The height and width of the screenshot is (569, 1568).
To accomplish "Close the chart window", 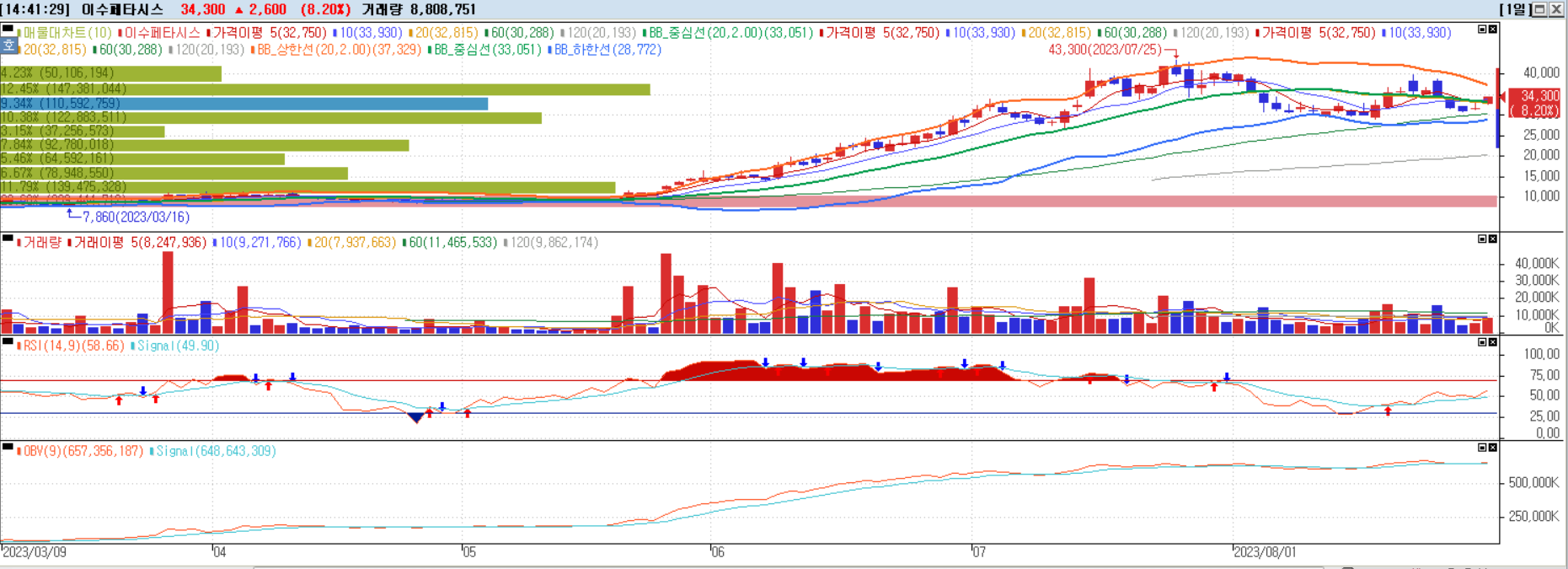I will [x=1555, y=9].
